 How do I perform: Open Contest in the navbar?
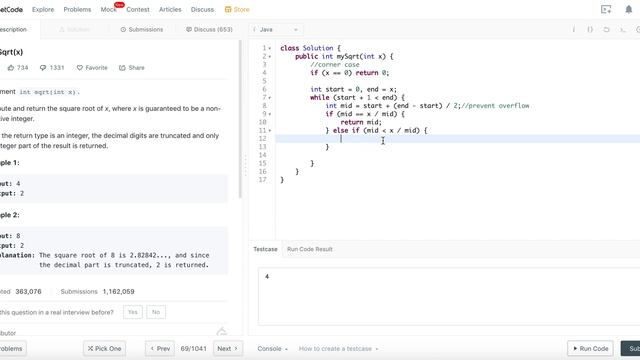point(138,9)
